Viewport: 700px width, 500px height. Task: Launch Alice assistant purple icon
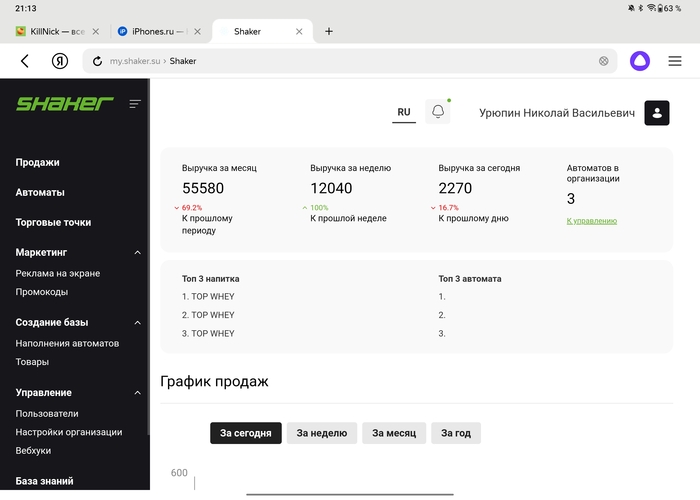pyautogui.click(x=638, y=61)
